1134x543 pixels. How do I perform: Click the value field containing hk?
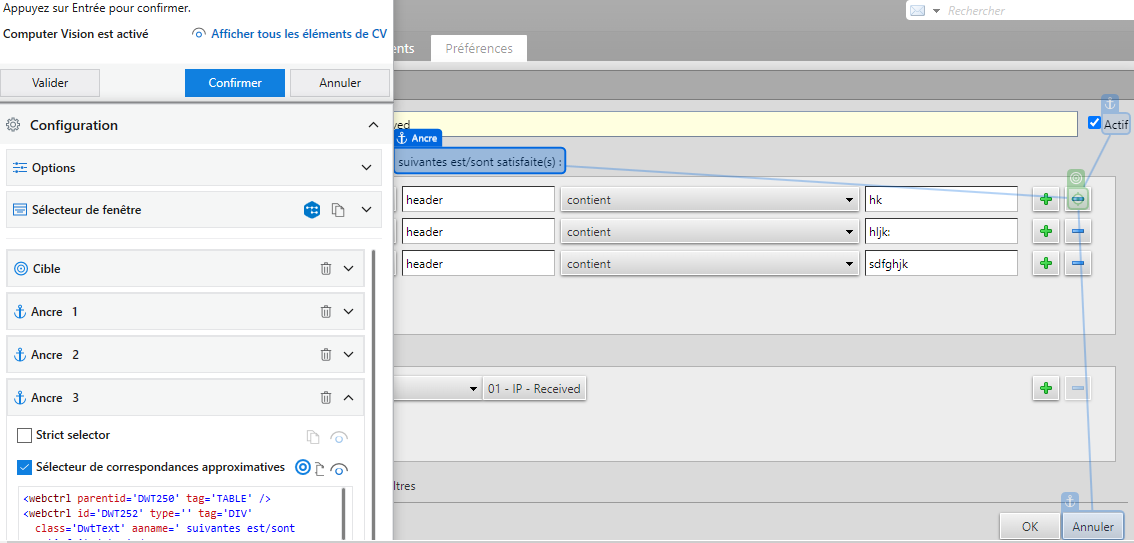tap(941, 200)
